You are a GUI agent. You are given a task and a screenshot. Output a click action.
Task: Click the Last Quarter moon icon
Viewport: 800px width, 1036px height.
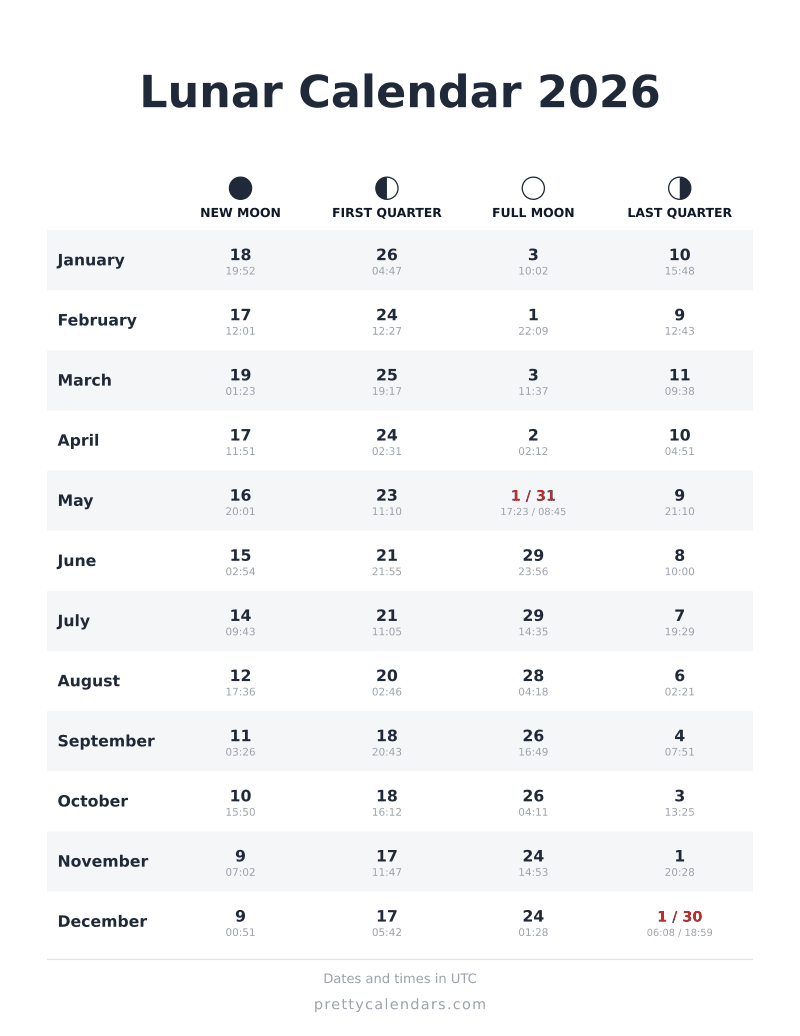[x=679, y=188]
